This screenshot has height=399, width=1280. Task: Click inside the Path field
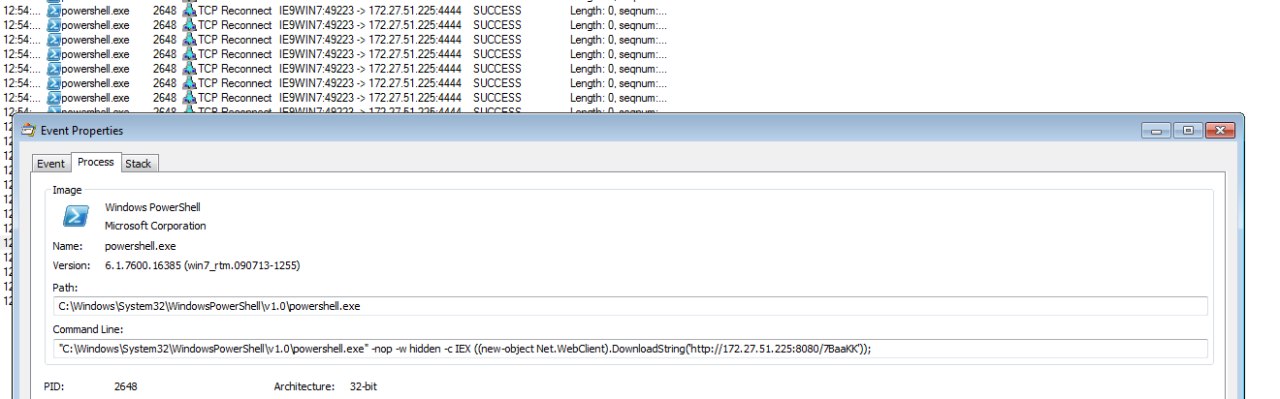630,306
